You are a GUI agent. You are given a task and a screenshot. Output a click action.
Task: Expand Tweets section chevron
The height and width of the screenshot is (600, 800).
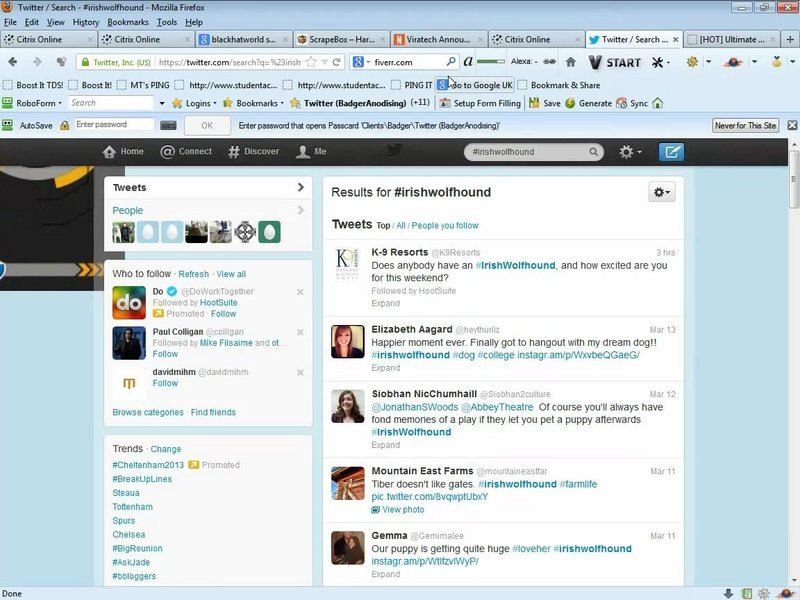point(301,187)
